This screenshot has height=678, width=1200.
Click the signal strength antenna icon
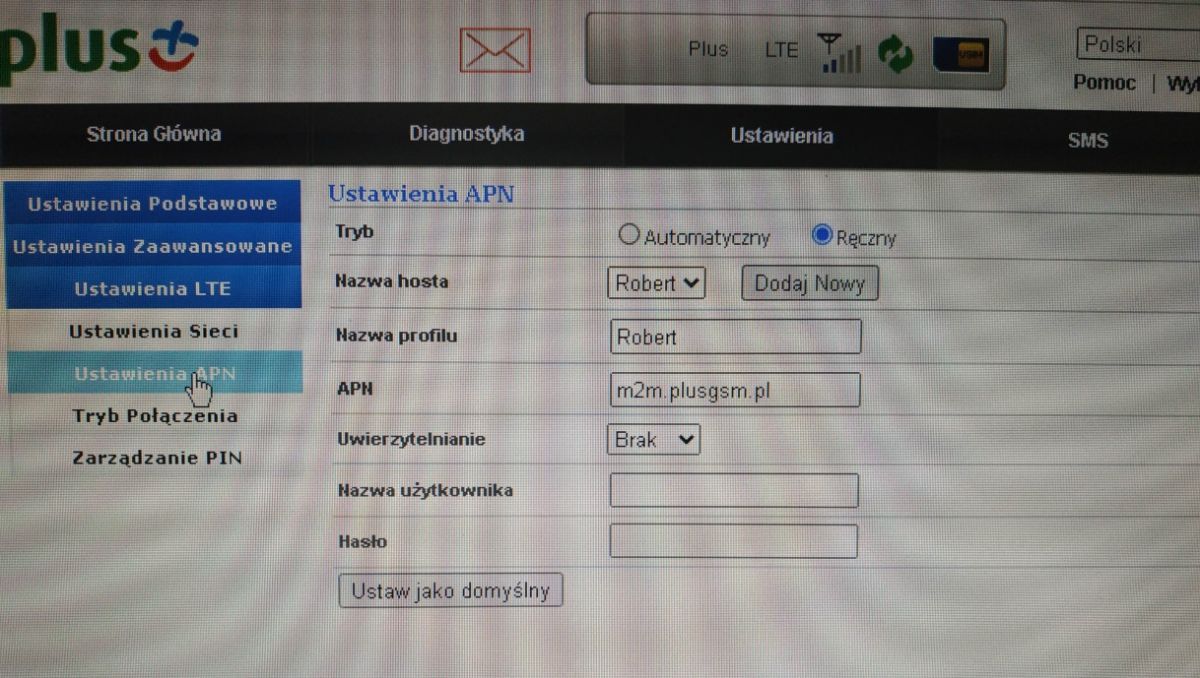click(839, 53)
